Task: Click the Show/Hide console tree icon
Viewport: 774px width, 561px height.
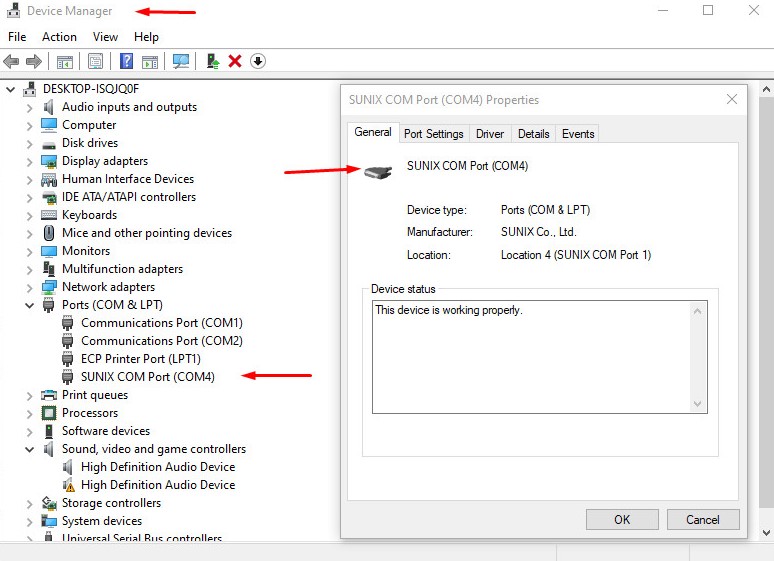Action: [65, 62]
